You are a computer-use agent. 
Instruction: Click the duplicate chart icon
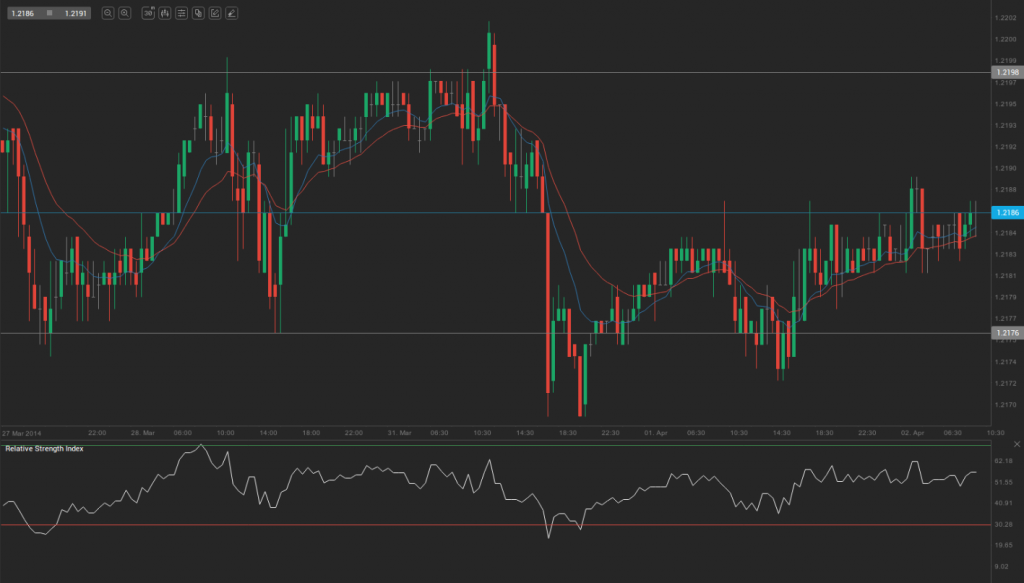pyautogui.click(x=198, y=13)
